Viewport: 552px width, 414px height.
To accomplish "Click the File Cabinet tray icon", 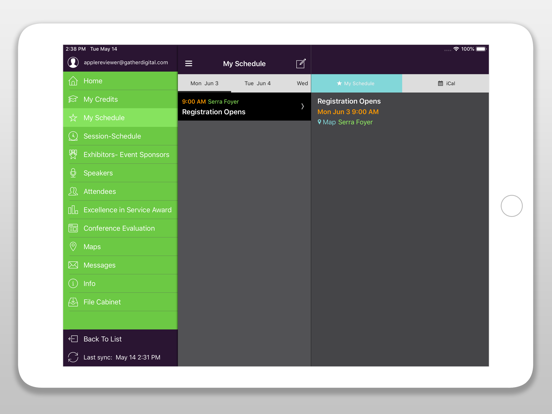I will click(73, 302).
